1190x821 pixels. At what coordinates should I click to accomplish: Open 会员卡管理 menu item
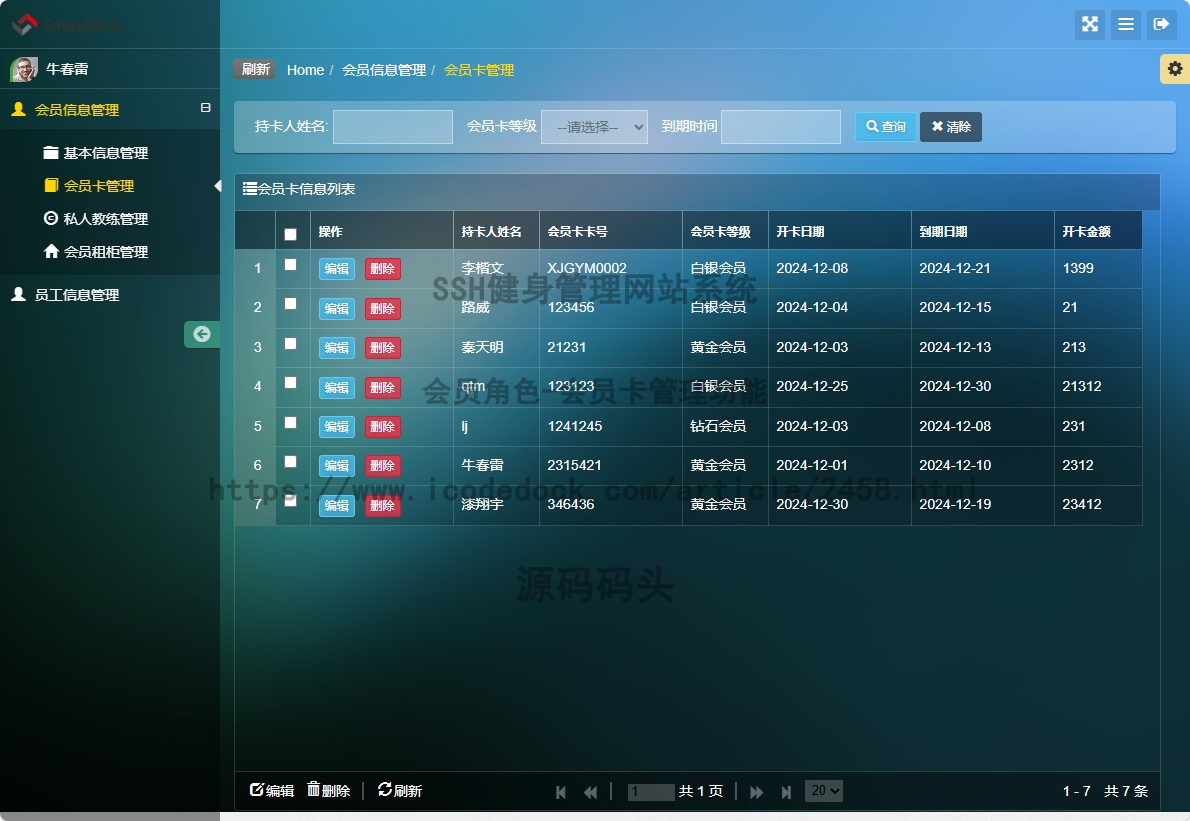pos(89,186)
